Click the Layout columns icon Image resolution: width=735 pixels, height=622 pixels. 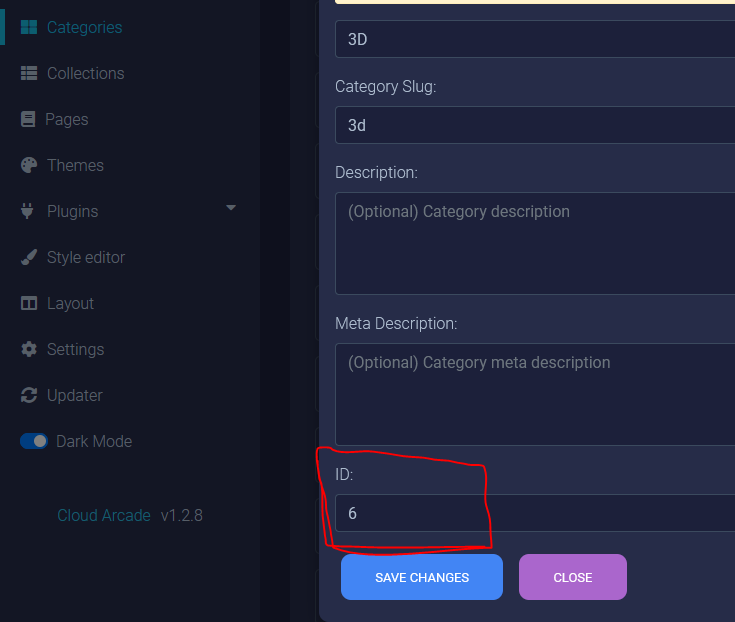pyautogui.click(x=29, y=303)
